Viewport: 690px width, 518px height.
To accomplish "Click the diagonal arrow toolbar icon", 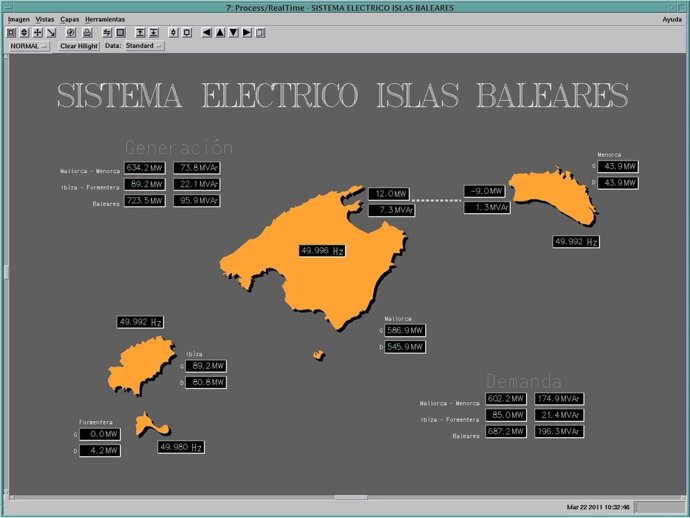I will point(51,32).
